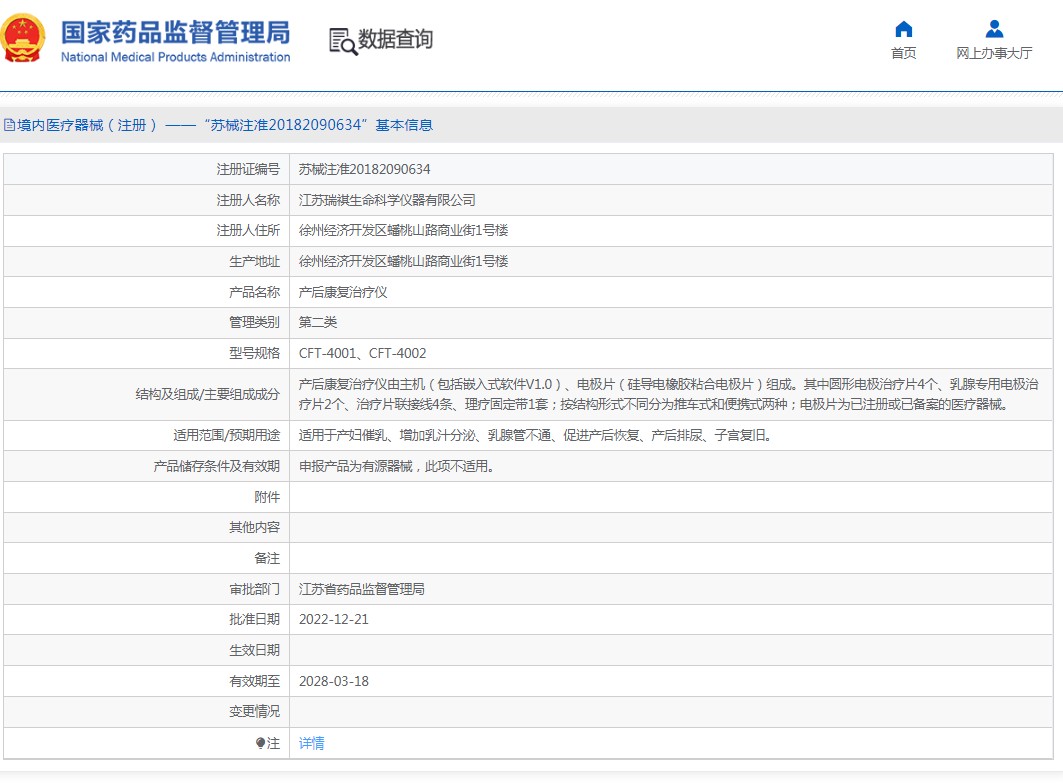Click the national emblem logo

pos(24,38)
